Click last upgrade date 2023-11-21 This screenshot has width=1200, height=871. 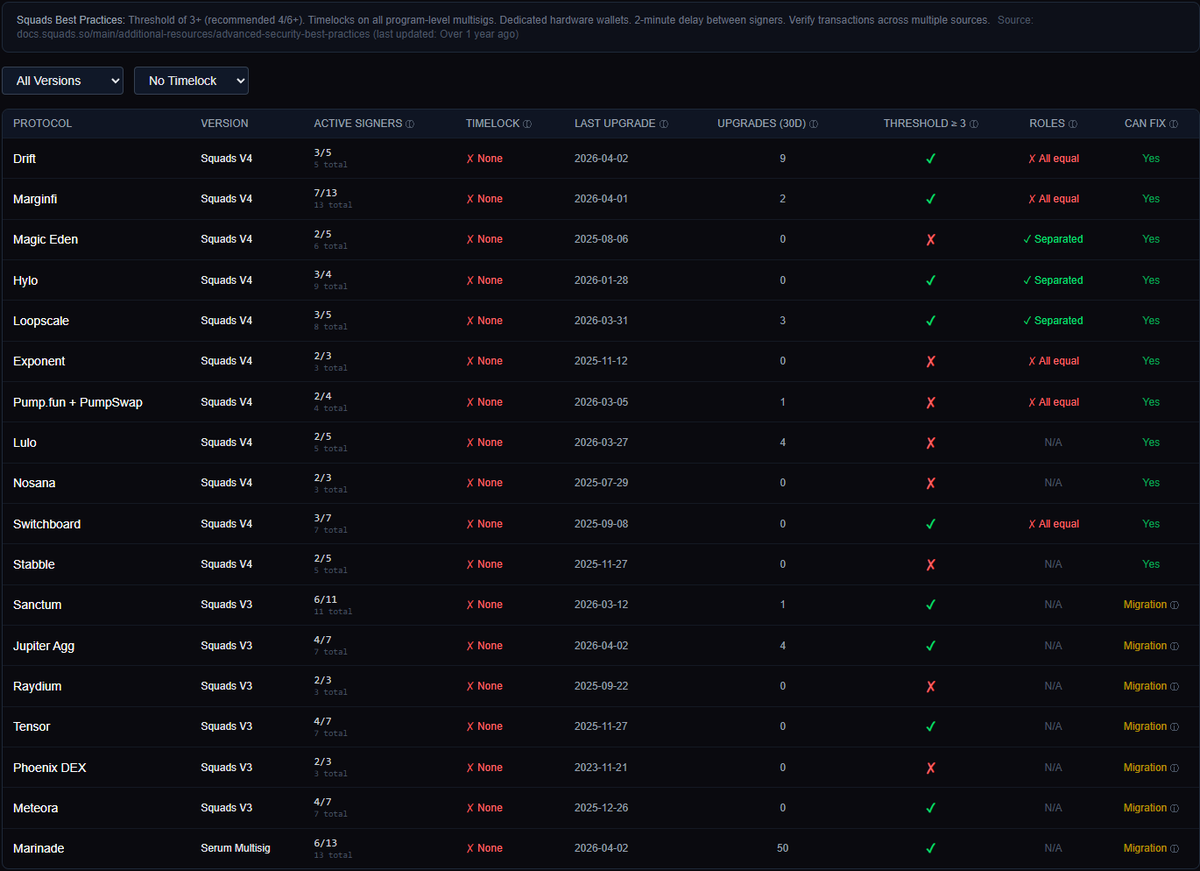[x=601, y=768]
